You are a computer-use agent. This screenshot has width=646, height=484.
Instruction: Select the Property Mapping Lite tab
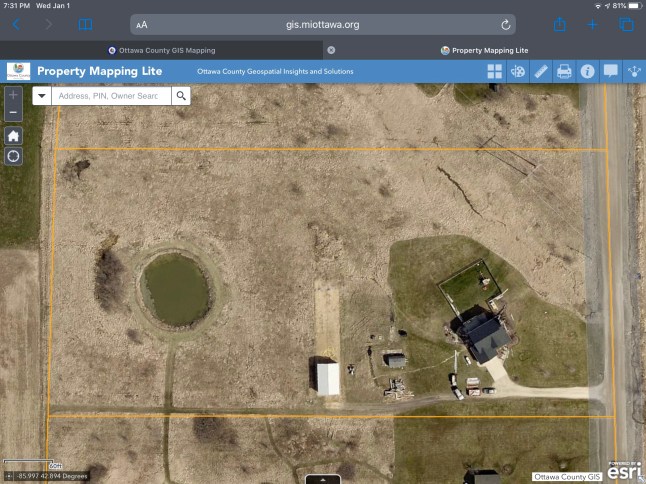point(484,50)
